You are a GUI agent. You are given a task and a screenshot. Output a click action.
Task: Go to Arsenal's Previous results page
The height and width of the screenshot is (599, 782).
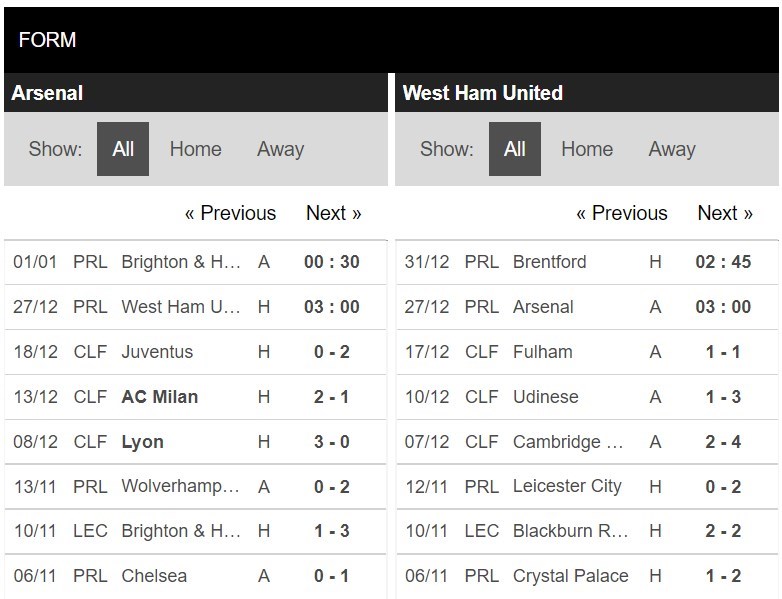pyautogui.click(x=230, y=213)
